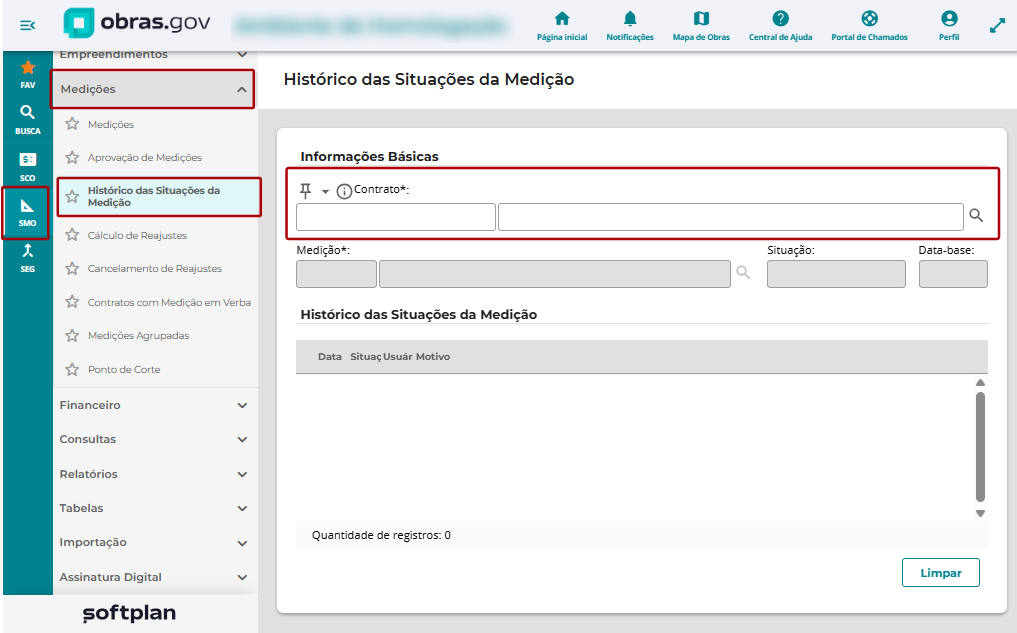Expand the Importação section

[x=155, y=542]
